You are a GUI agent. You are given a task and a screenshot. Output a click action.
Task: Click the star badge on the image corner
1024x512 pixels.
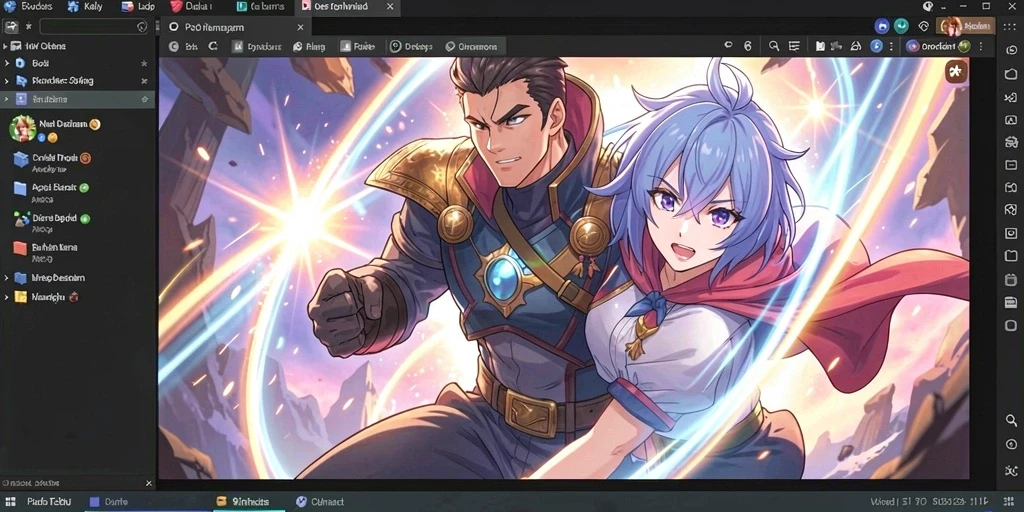coord(956,71)
